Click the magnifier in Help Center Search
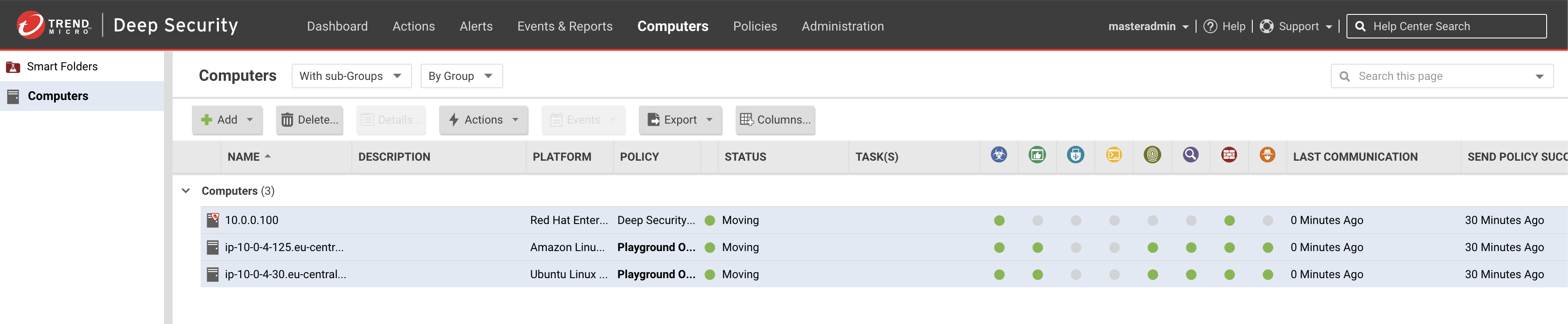This screenshot has height=324, width=1568. click(x=1360, y=26)
